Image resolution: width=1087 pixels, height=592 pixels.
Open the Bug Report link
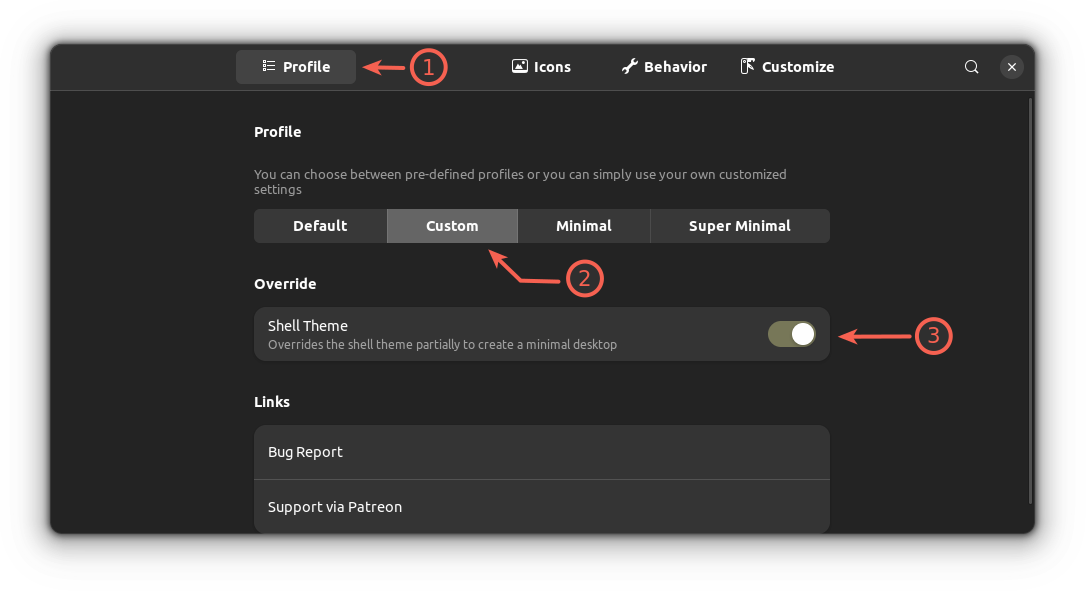coord(542,452)
